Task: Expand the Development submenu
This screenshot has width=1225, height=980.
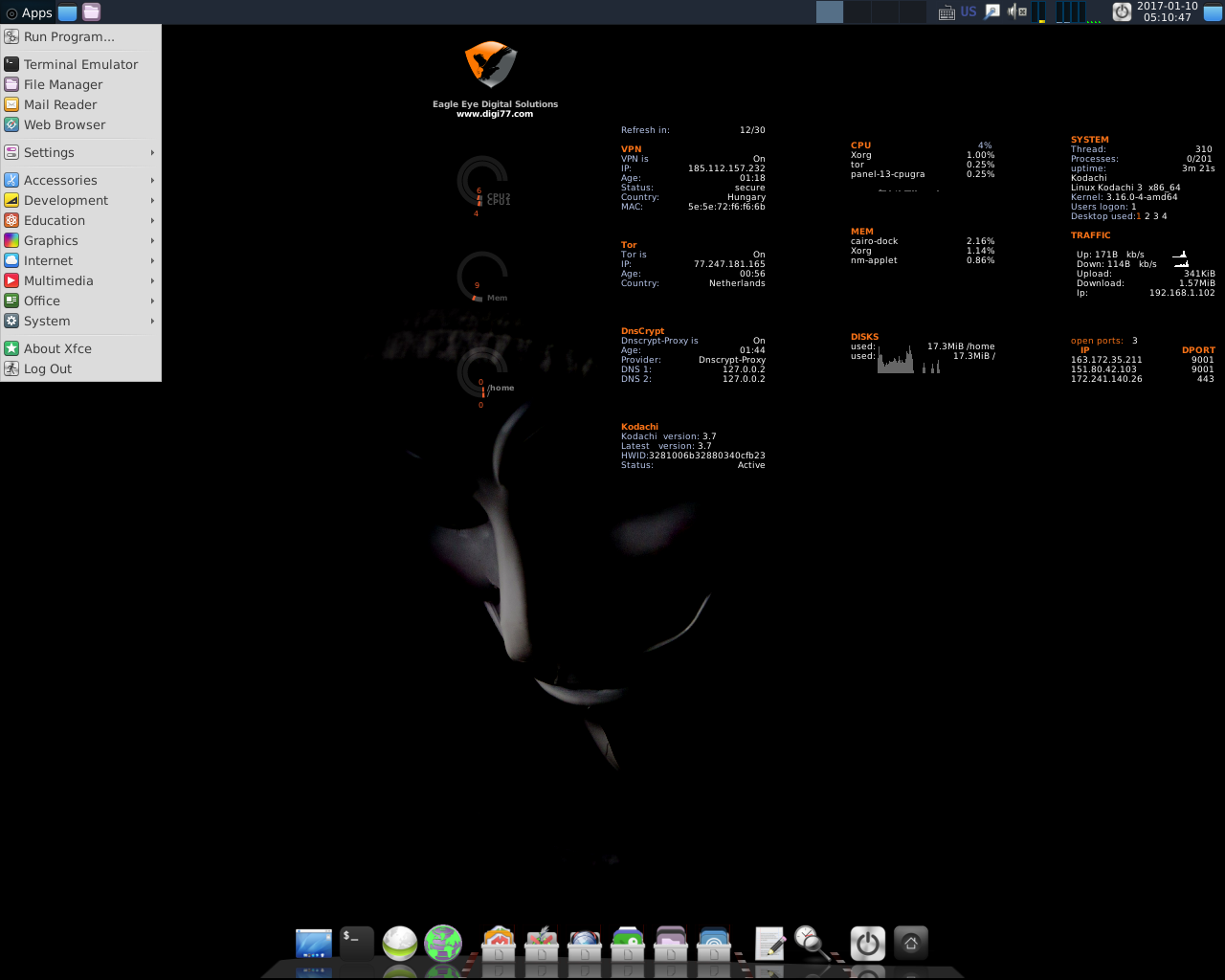Action: pos(80,200)
